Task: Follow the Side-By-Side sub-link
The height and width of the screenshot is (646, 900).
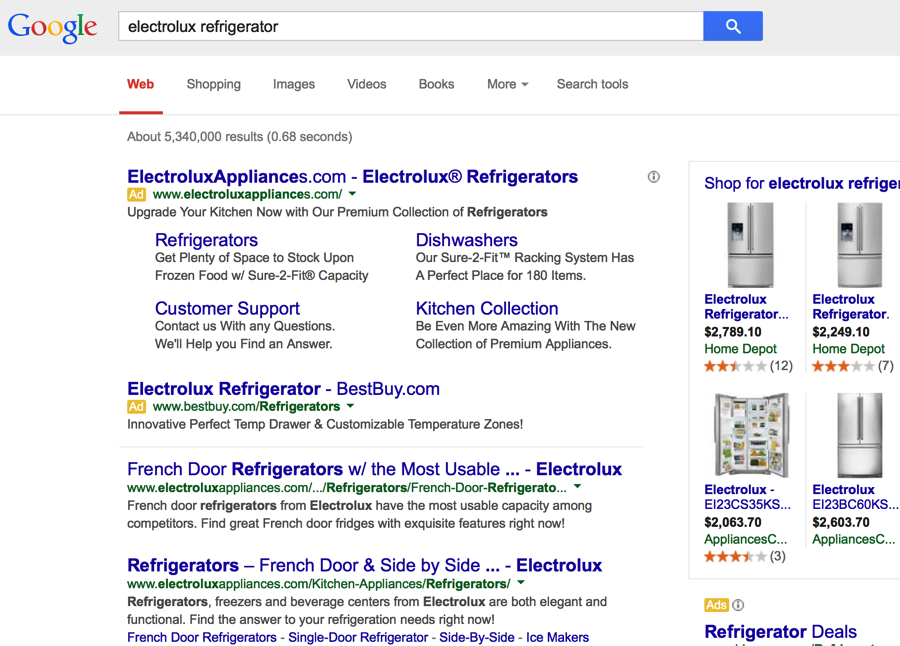Action: [477, 637]
